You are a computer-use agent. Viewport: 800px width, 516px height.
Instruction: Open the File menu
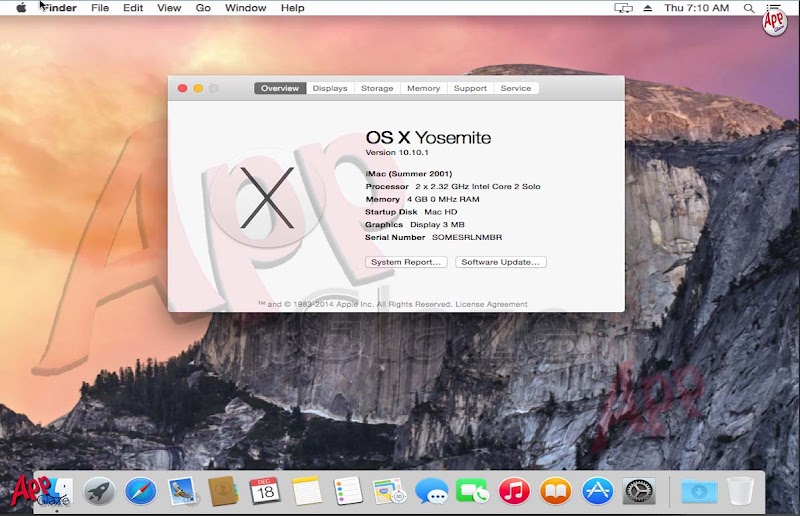[x=100, y=8]
